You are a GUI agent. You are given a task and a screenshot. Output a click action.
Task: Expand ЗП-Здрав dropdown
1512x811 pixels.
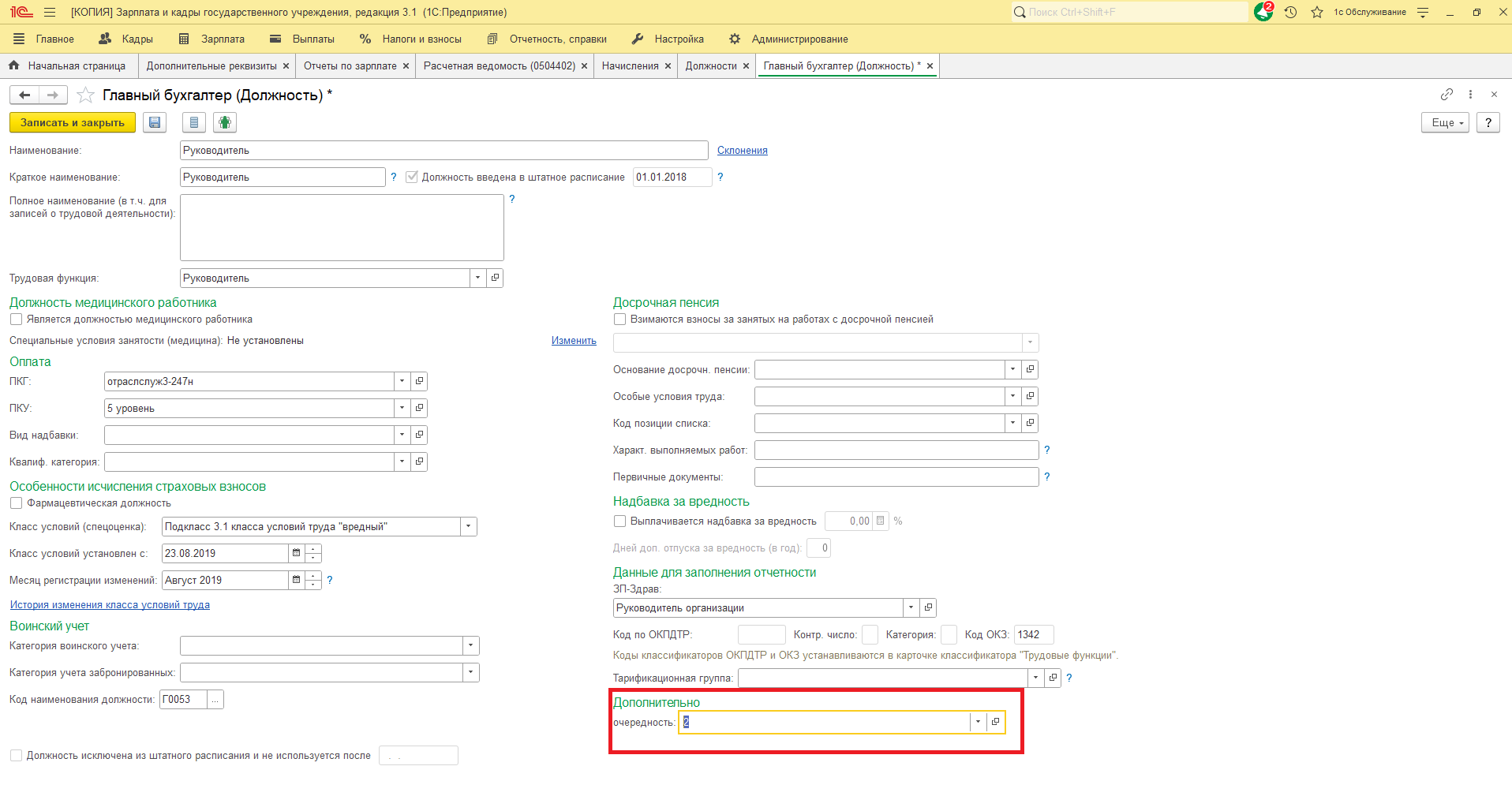point(911,607)
